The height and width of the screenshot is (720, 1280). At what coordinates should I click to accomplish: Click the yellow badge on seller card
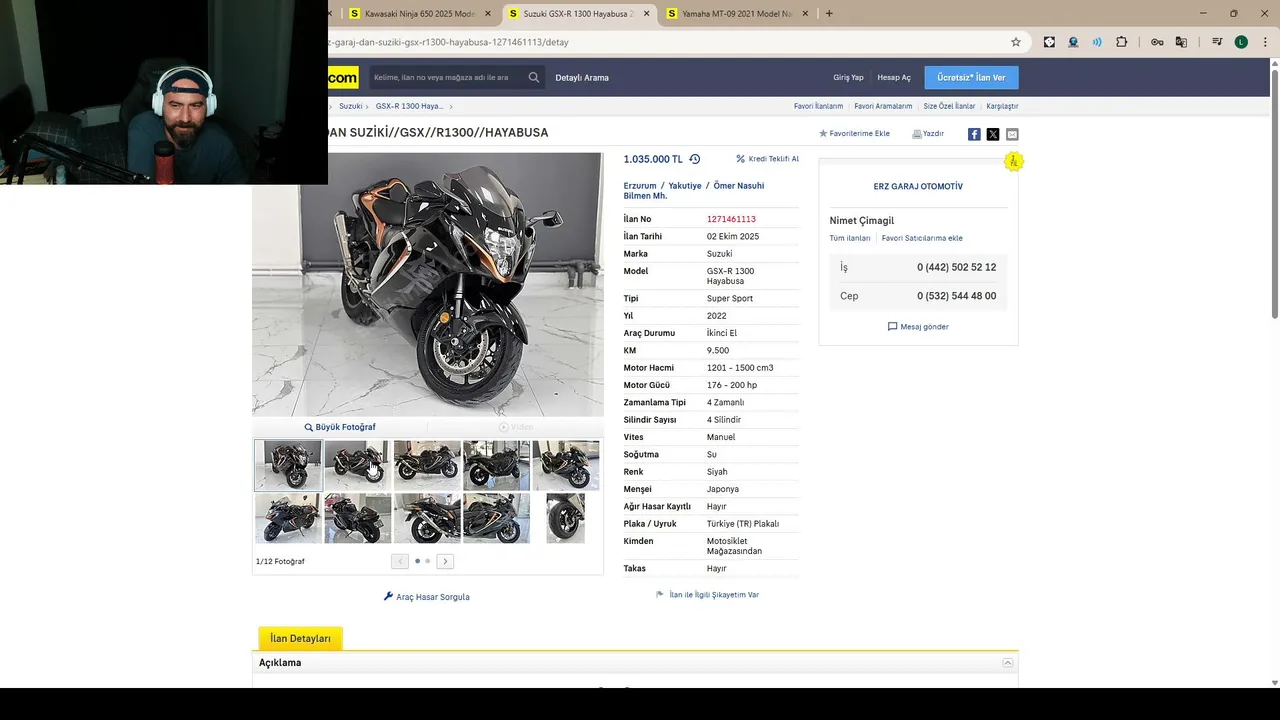[x=1014, y=161]
